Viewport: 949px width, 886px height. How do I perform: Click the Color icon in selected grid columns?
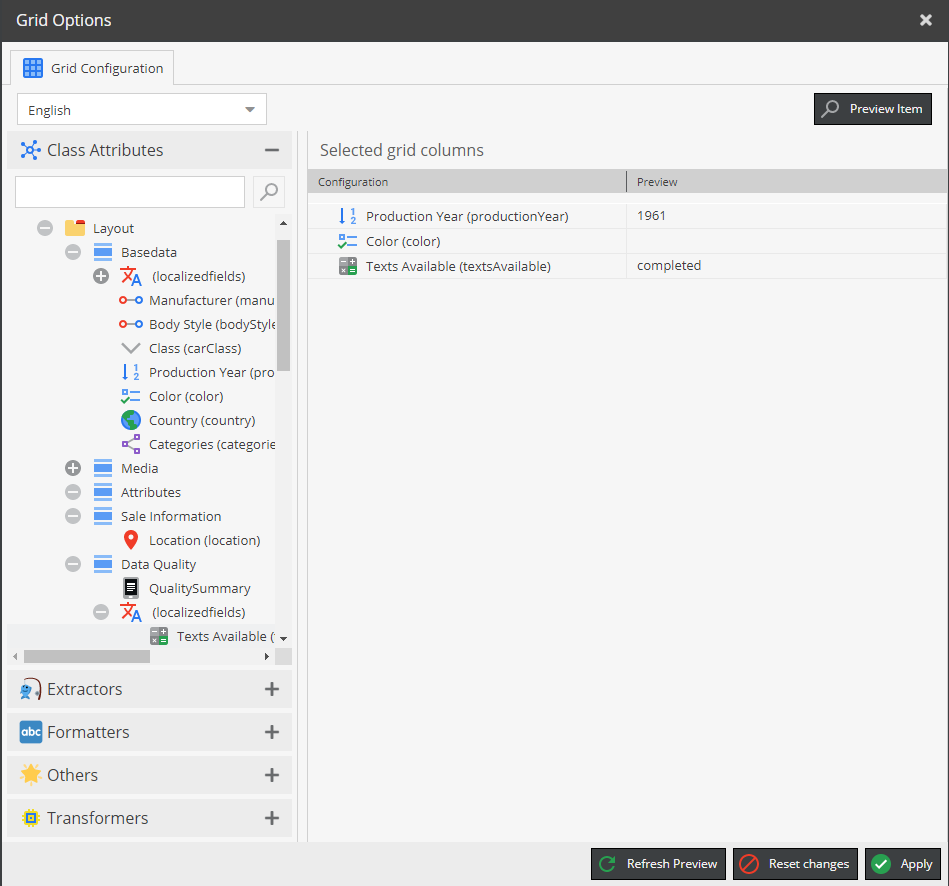pyautogui.click(x=347, y=241)
